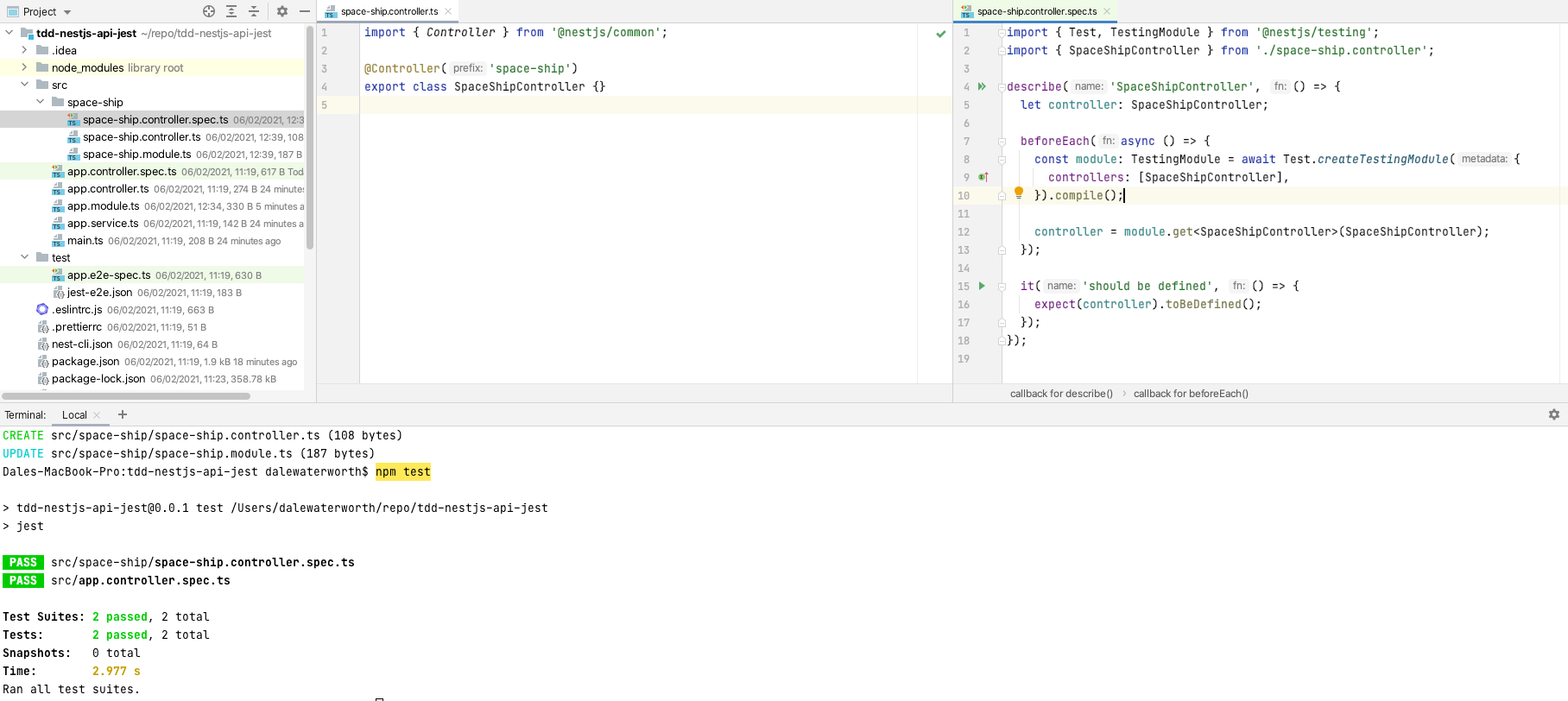Click the Collapse All icon in Project panel
This screenshot has width=1568, height=701.
(x=254, y=11)
